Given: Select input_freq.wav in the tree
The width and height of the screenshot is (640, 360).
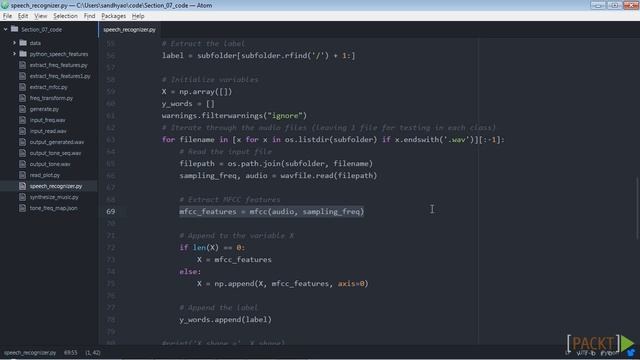Looking at the screenshot, I should [x=47, y=120].
